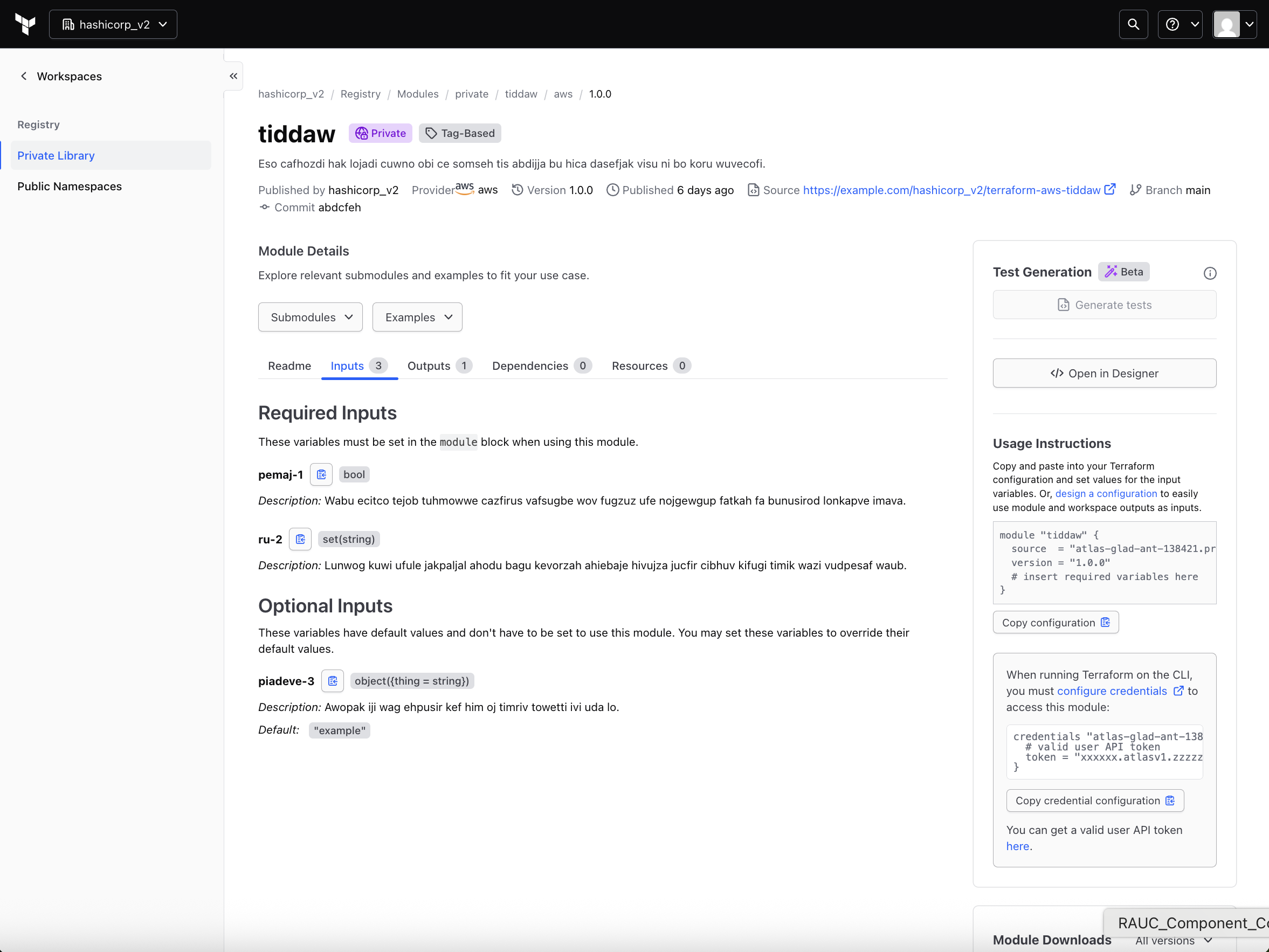The image size is (1269, 952).
Task: Click the Terraform logo in the header
Action: (25, 24)
